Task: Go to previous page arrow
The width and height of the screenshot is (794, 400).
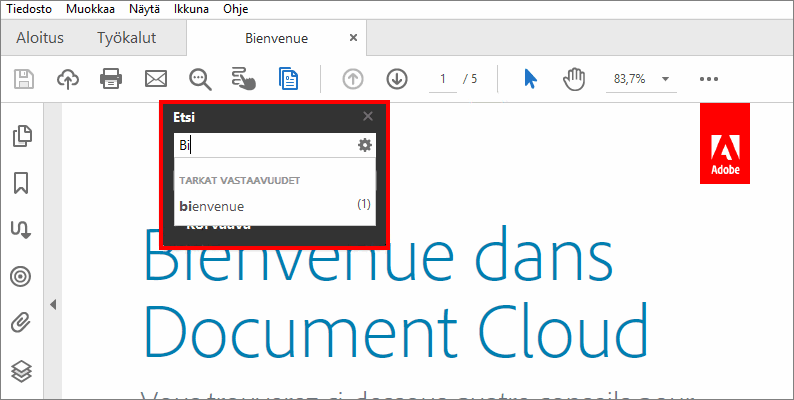Action: [x=353, y=79]
